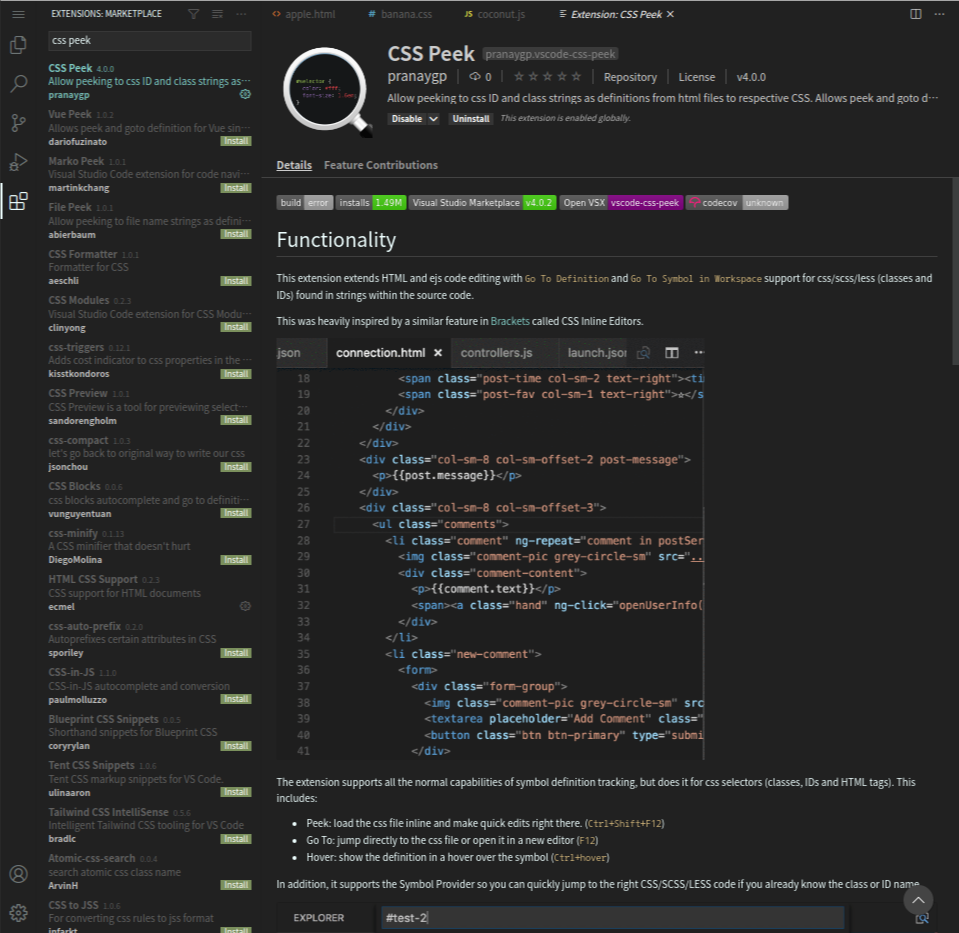Image resolution: width=959 pixels, height=933 pixels.
Task: Click the codecov unknown badge
Action: pos(737,203)
